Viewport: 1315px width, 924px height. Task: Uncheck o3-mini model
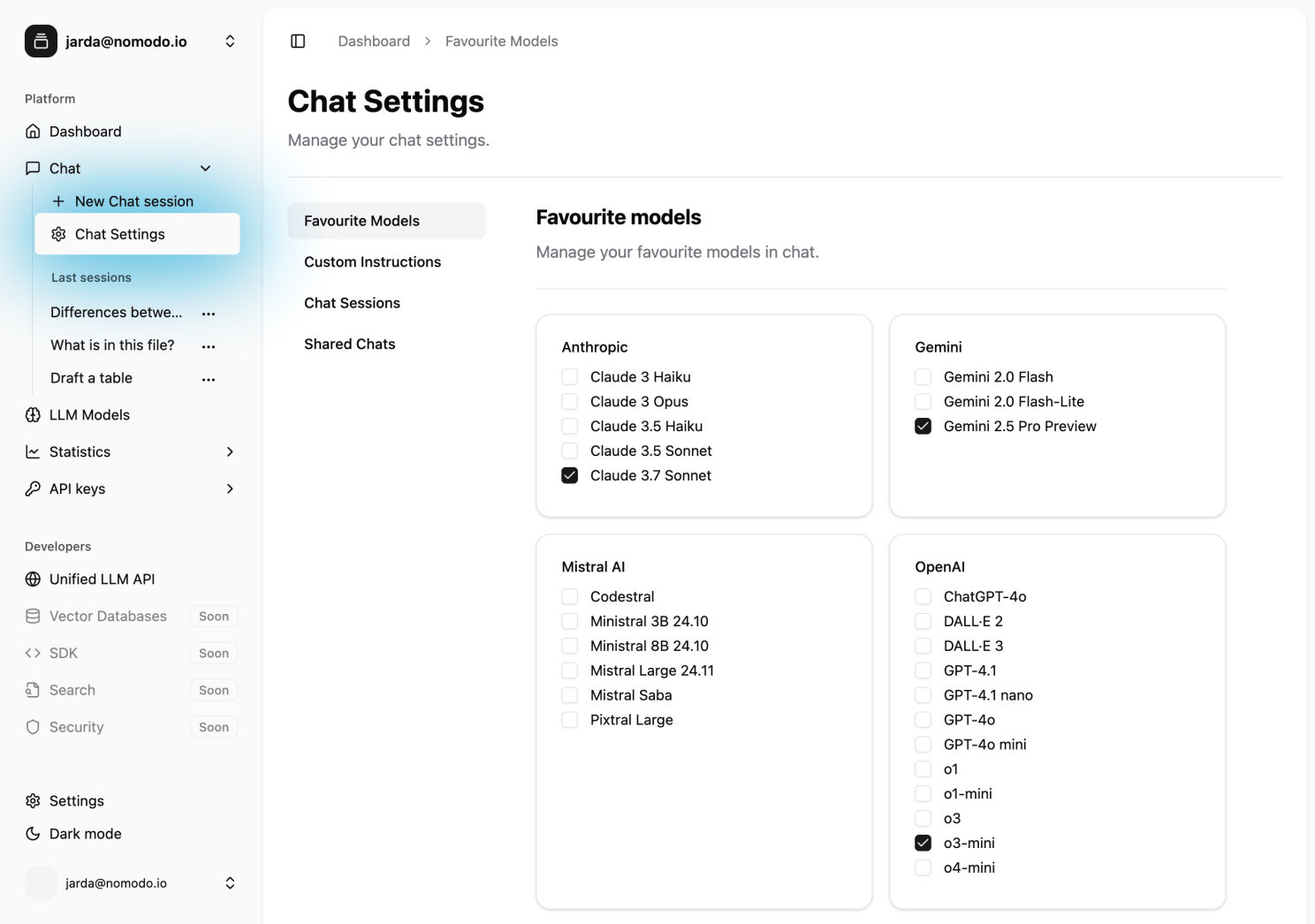(924, 843)
